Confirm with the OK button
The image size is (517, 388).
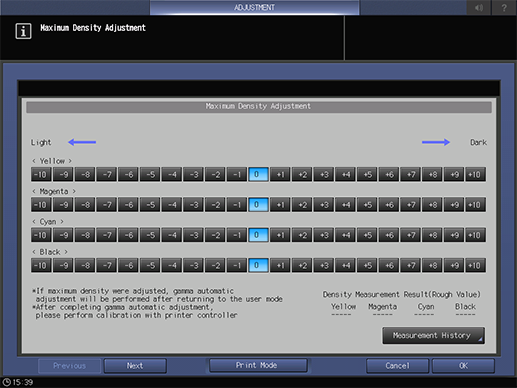[x=463, y=366]
